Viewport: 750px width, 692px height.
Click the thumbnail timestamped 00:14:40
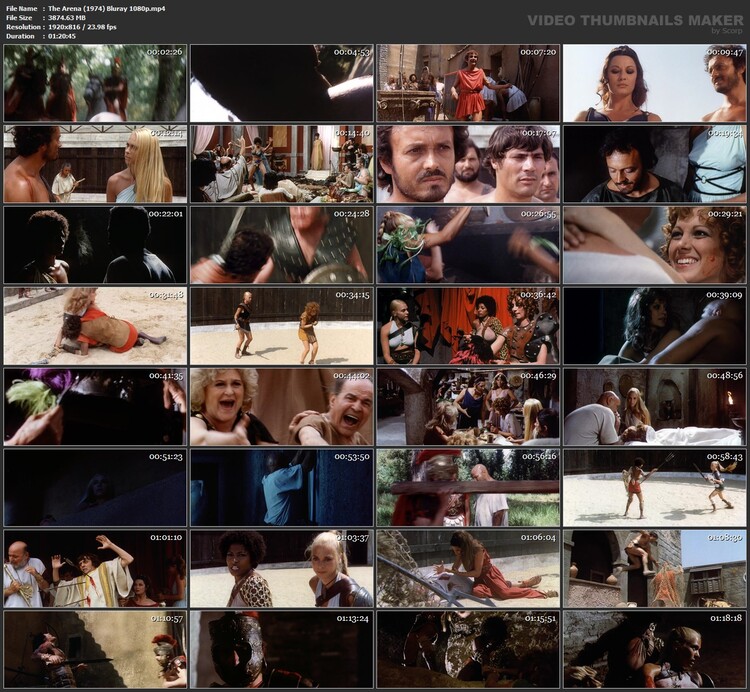[x=281, y=164]
